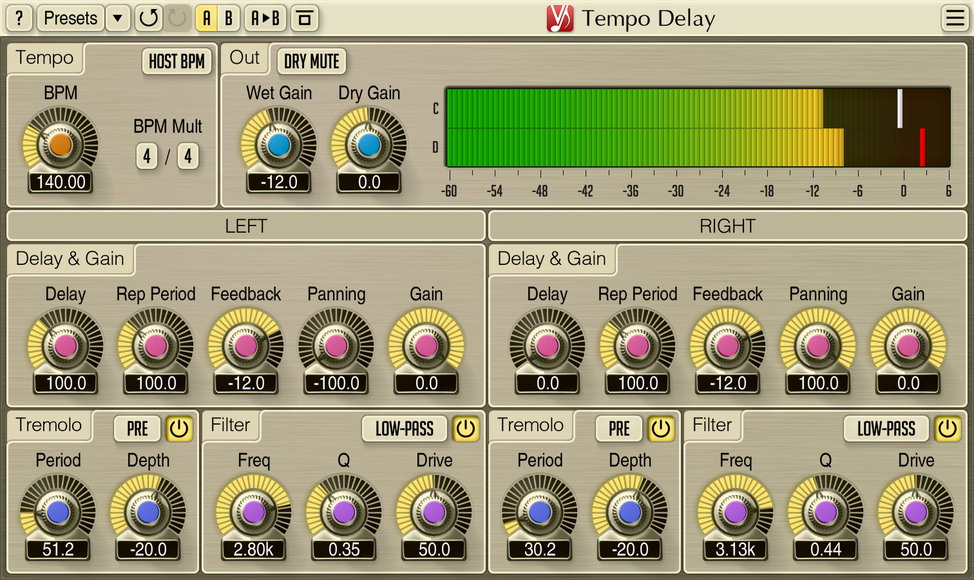Toggle the HOST BPM button
The height and width of the screenshot is (580, 974).
point(176,61)
